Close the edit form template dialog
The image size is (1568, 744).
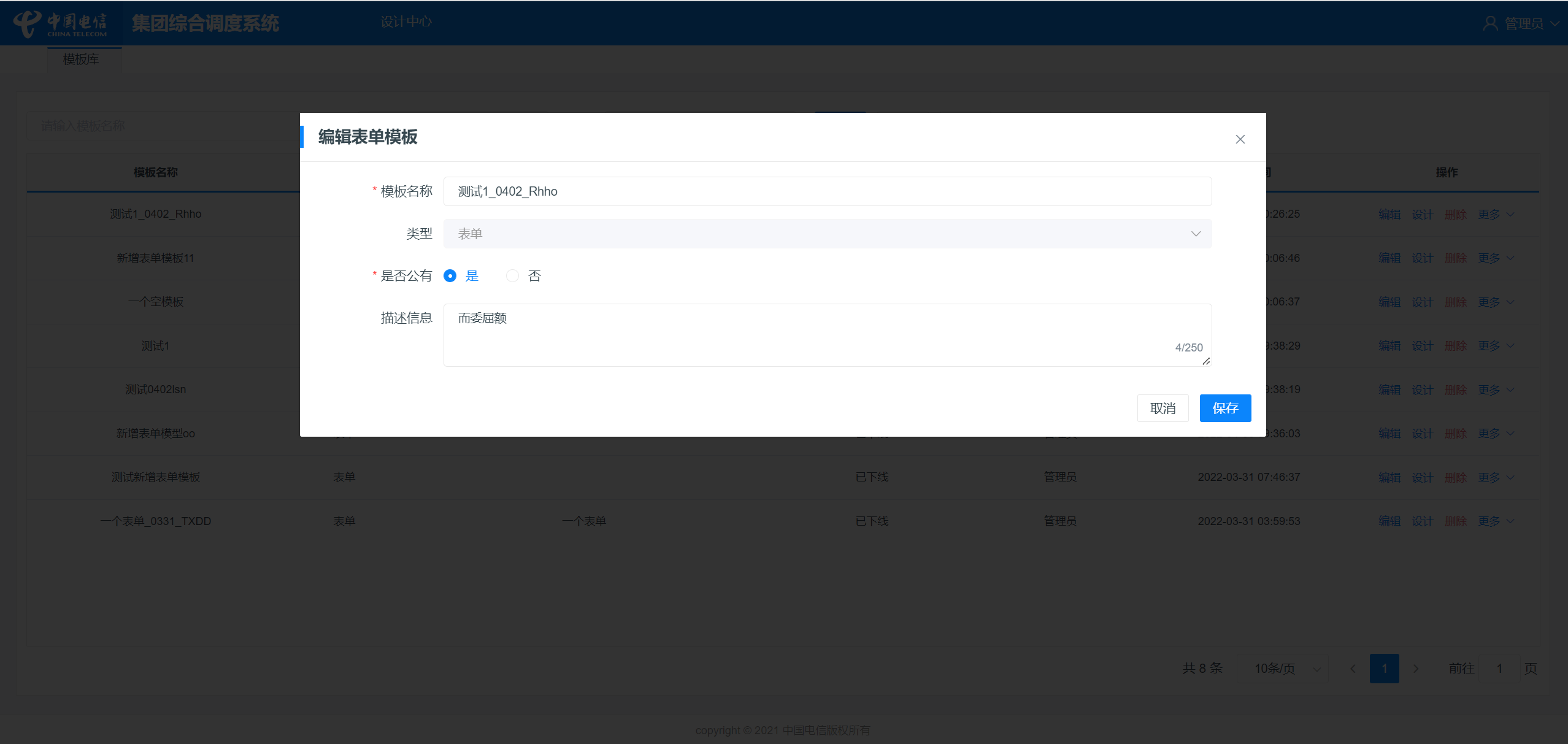coord(1240,139)
